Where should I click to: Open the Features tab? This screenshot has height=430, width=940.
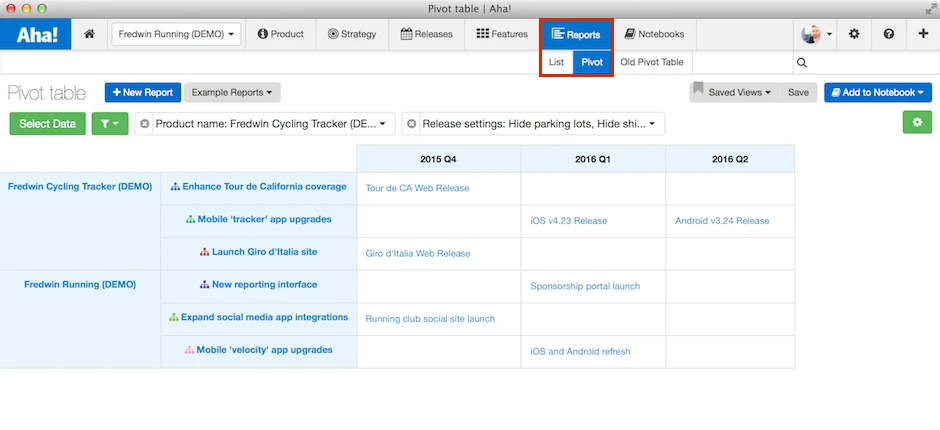pyautogui.click(x=502, y=34)
